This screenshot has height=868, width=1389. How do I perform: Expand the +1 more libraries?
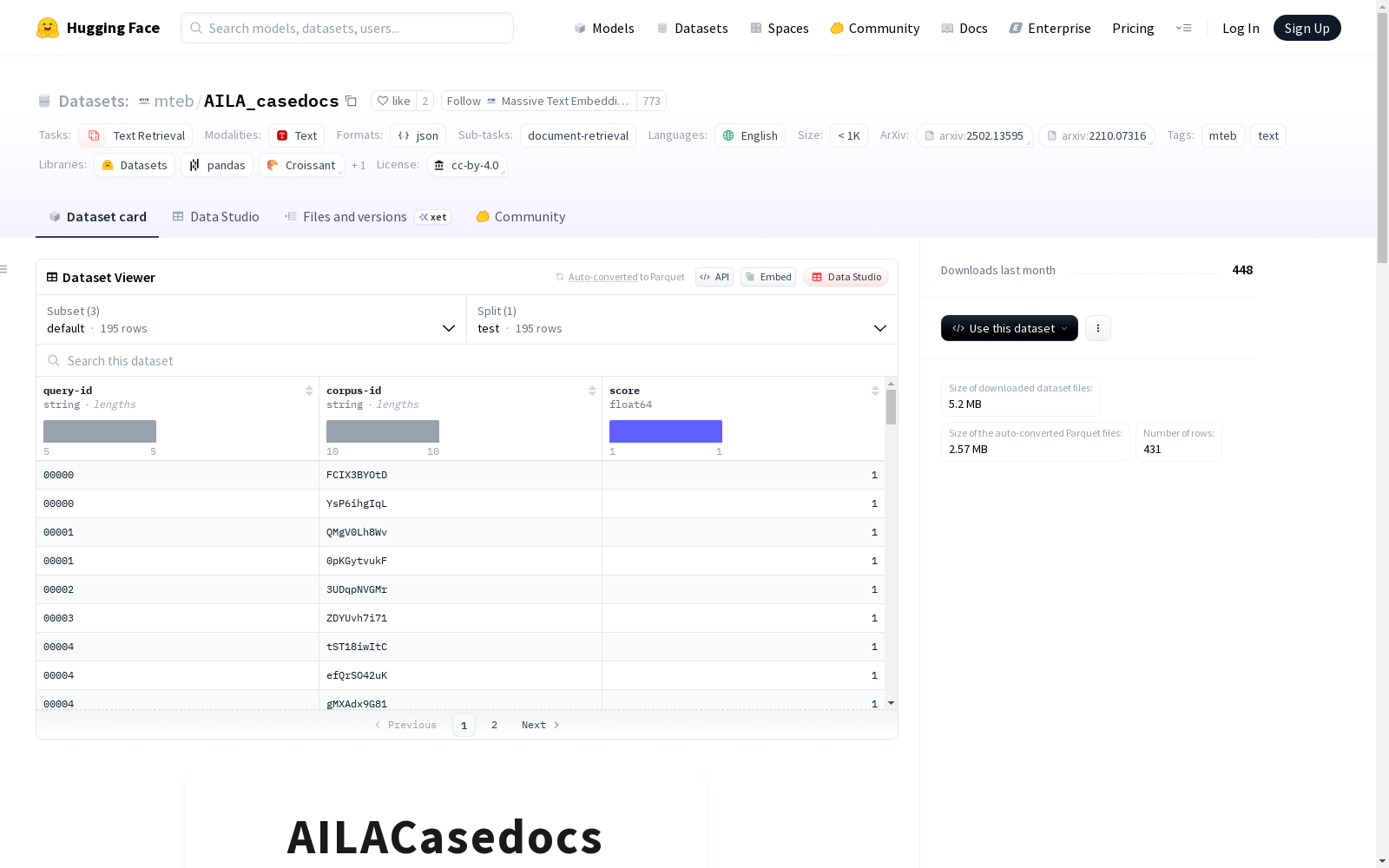(359, 165)
